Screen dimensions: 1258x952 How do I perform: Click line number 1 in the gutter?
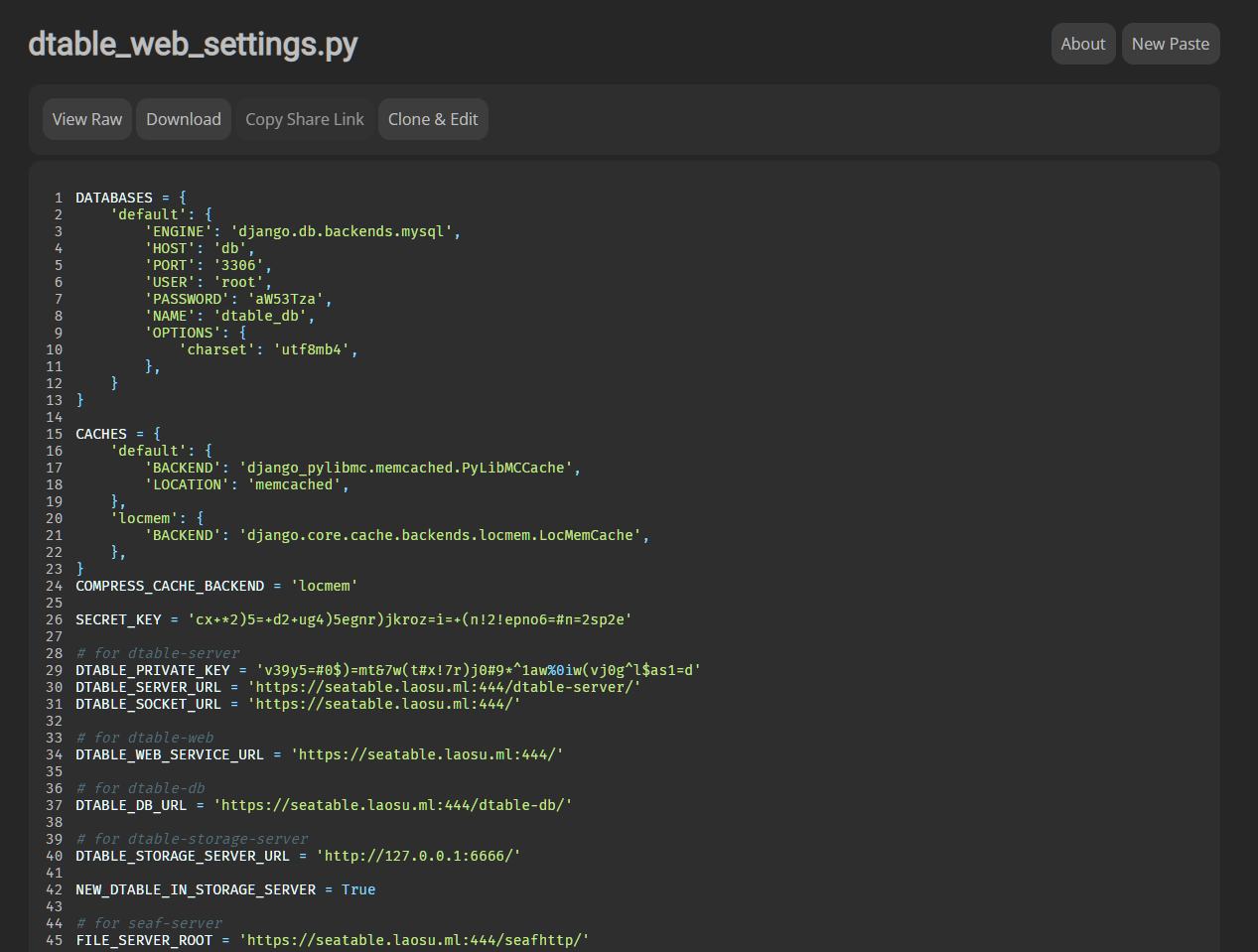[59, 198]
